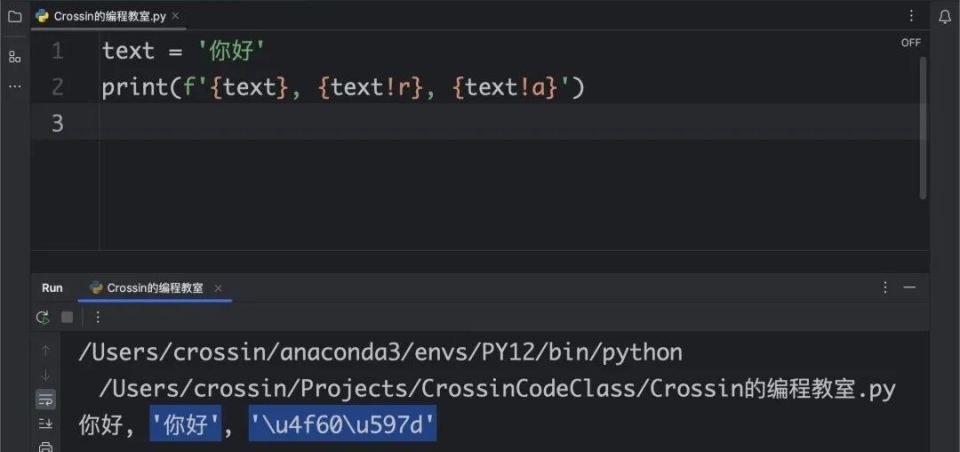Hide the Run tool window
This screenshot has width=960, height=452.
(910, 288)
